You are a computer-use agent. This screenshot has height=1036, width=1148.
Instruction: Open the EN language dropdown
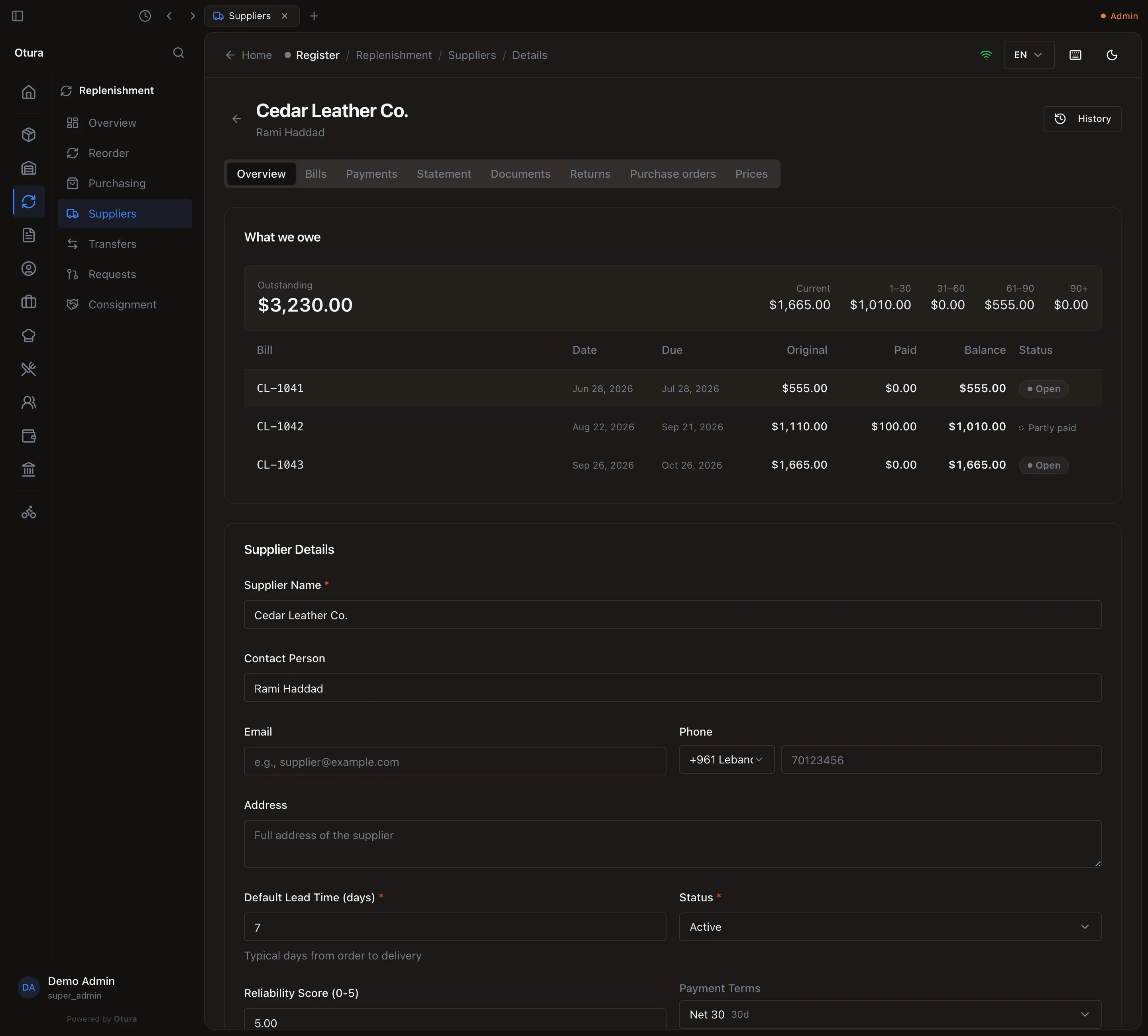click(1028, 55)
